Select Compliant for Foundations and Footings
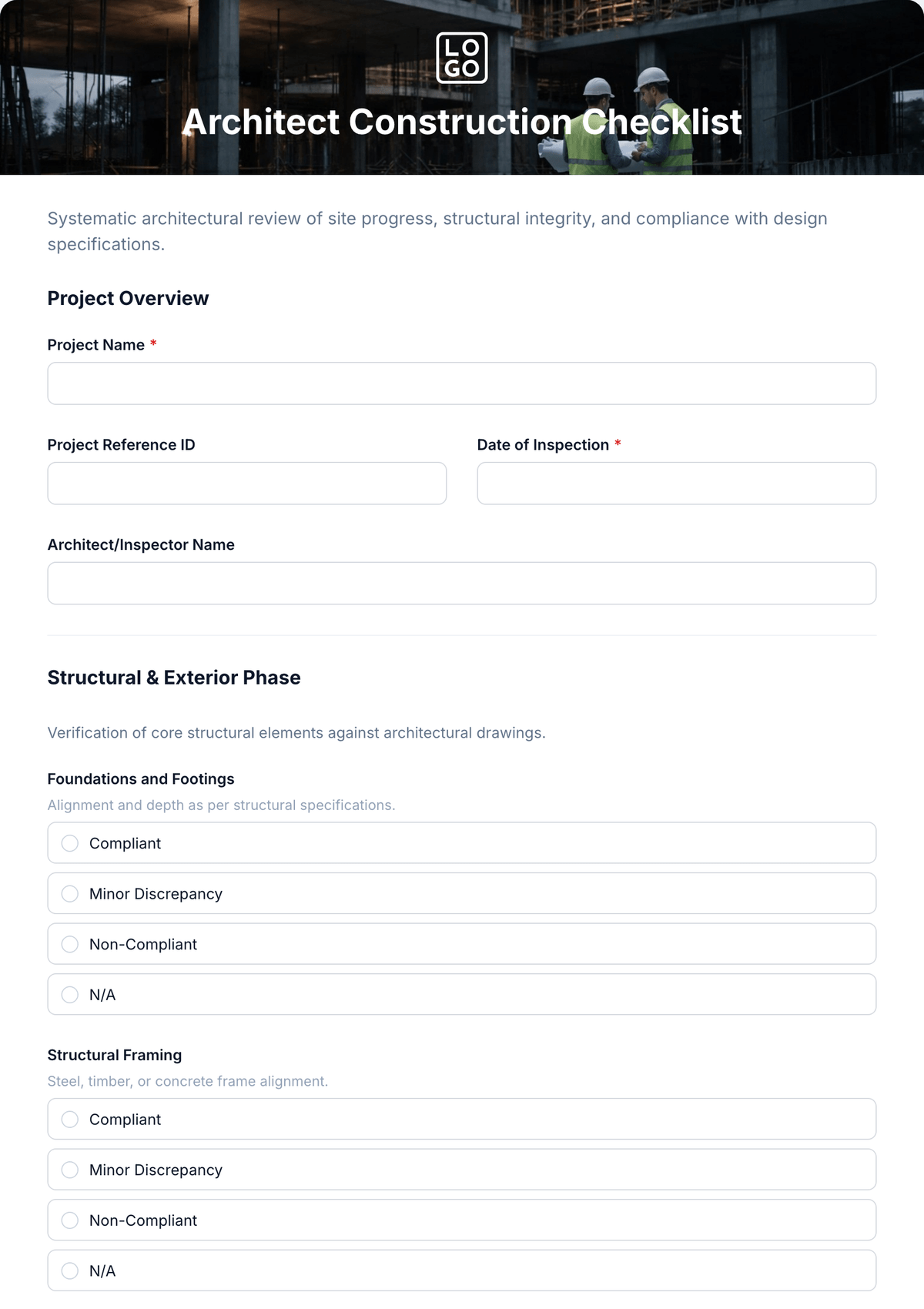Screen dimensions: 924x1309 tap(462, 843)
